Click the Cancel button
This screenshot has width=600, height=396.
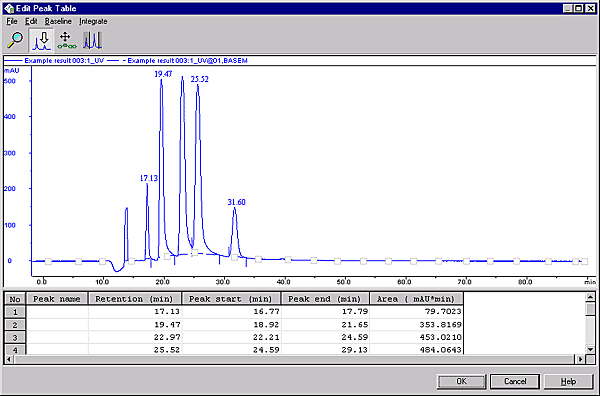(x=515, y=381)
